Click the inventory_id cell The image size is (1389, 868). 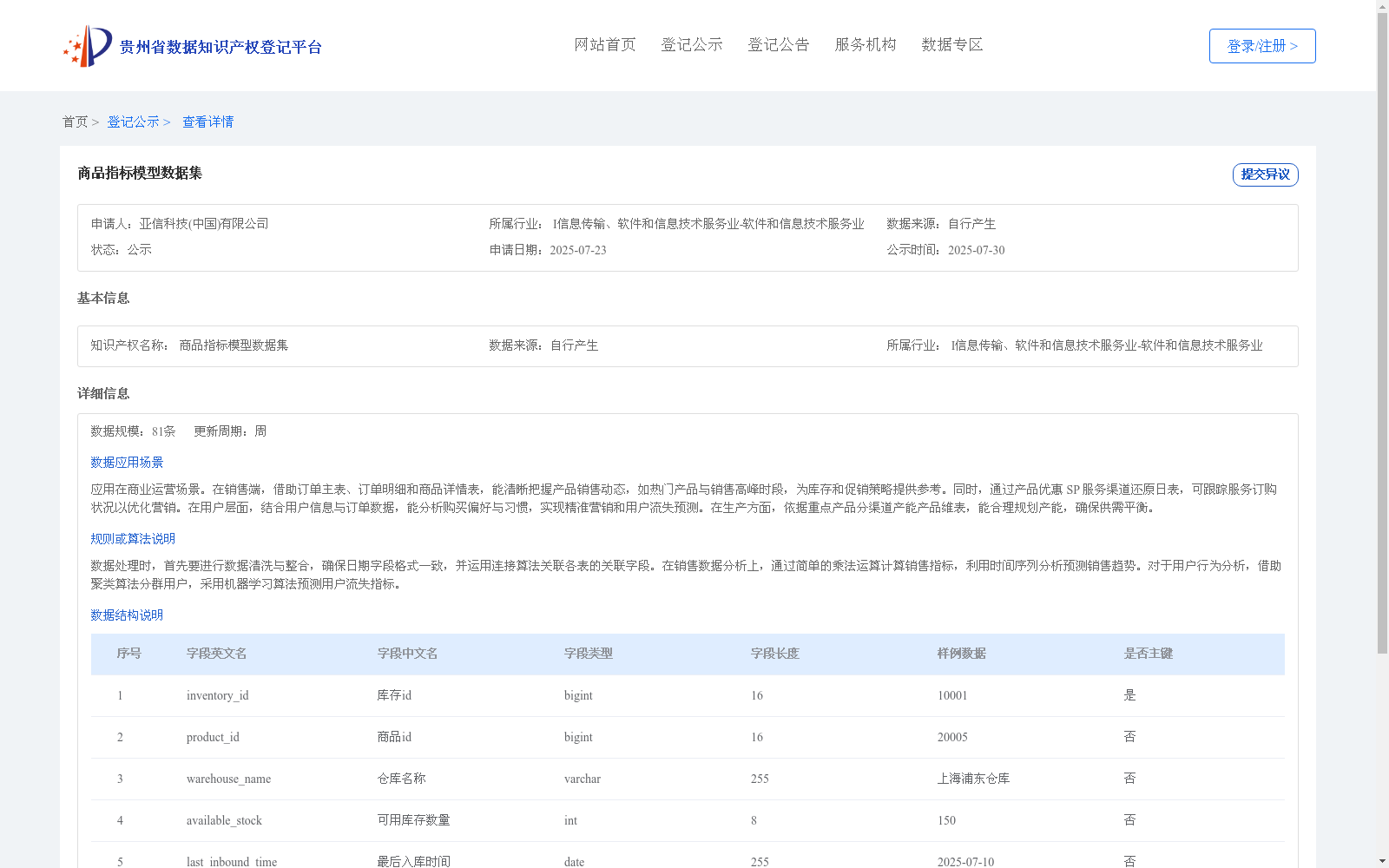(x=218, y=695)
